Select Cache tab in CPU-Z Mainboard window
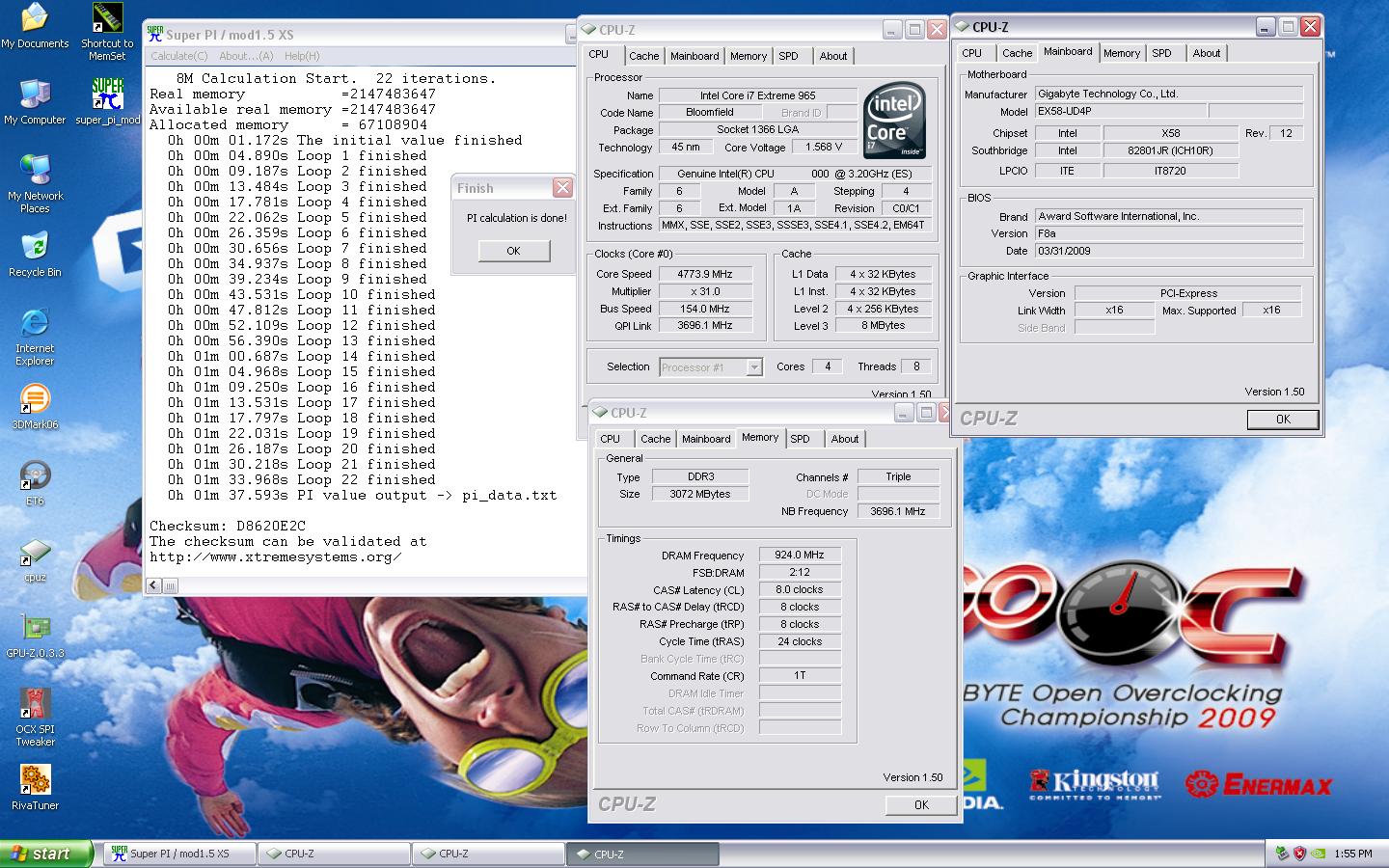Image resolution: width=1389 pixels, height=868 pixels. tap(1018, 53)
